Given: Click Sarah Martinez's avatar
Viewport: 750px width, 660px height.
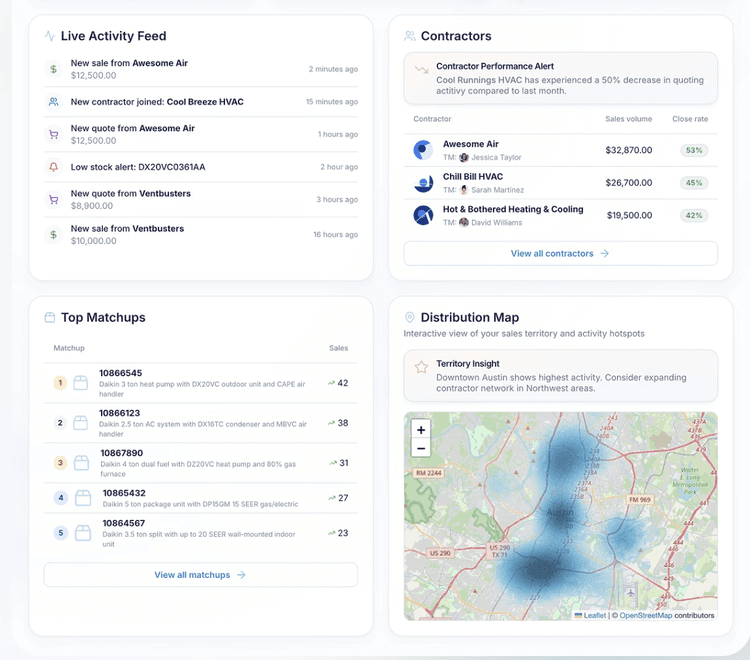Looking at the screenshot, I should coord(463,190).
